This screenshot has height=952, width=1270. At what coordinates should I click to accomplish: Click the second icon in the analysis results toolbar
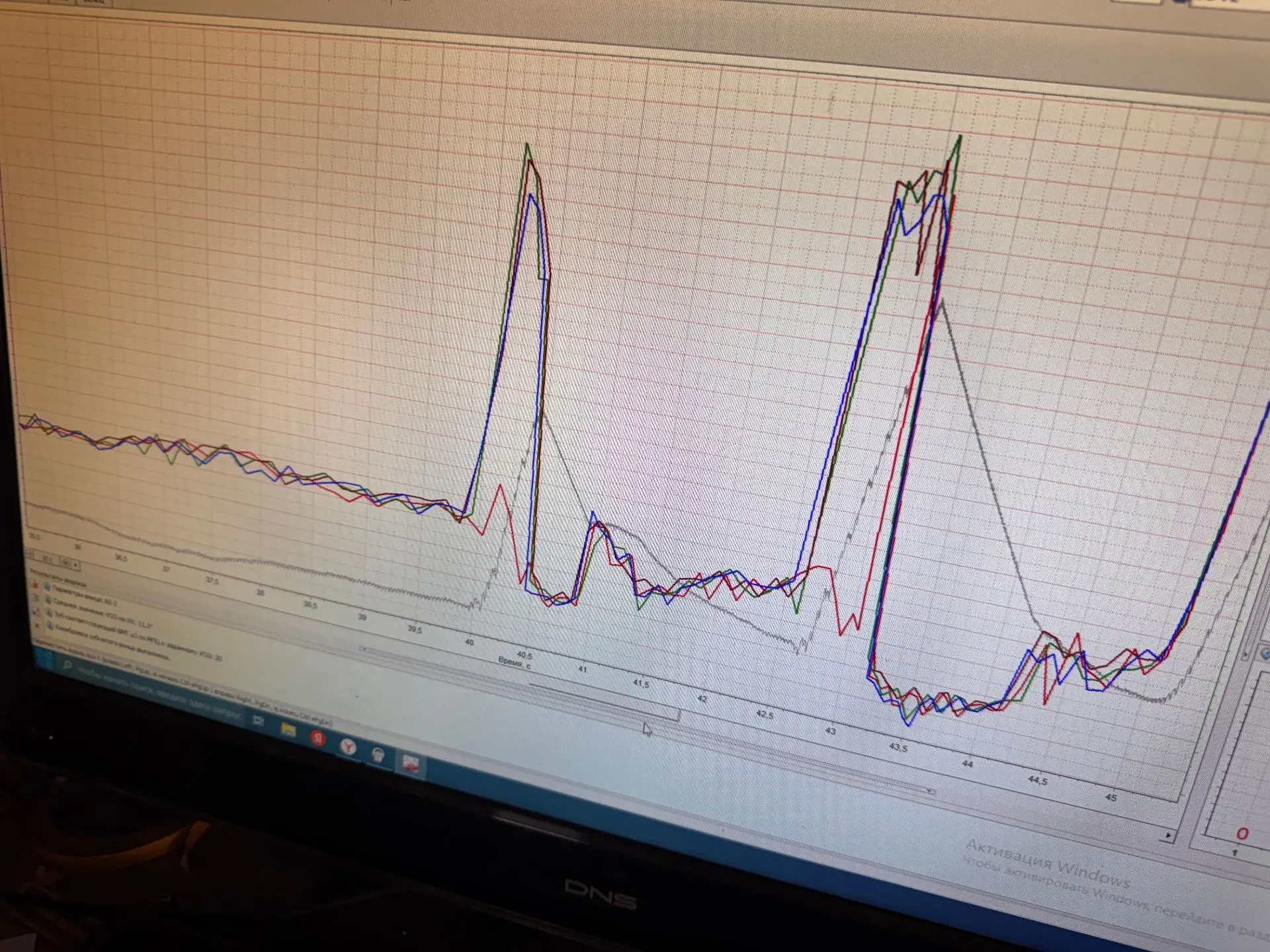click(36, 599)
